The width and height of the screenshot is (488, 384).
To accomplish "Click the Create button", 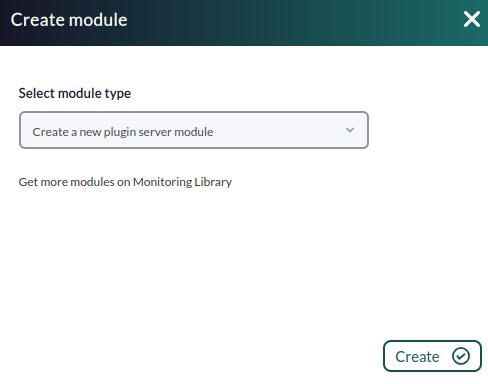I will [x=432, y=356].
